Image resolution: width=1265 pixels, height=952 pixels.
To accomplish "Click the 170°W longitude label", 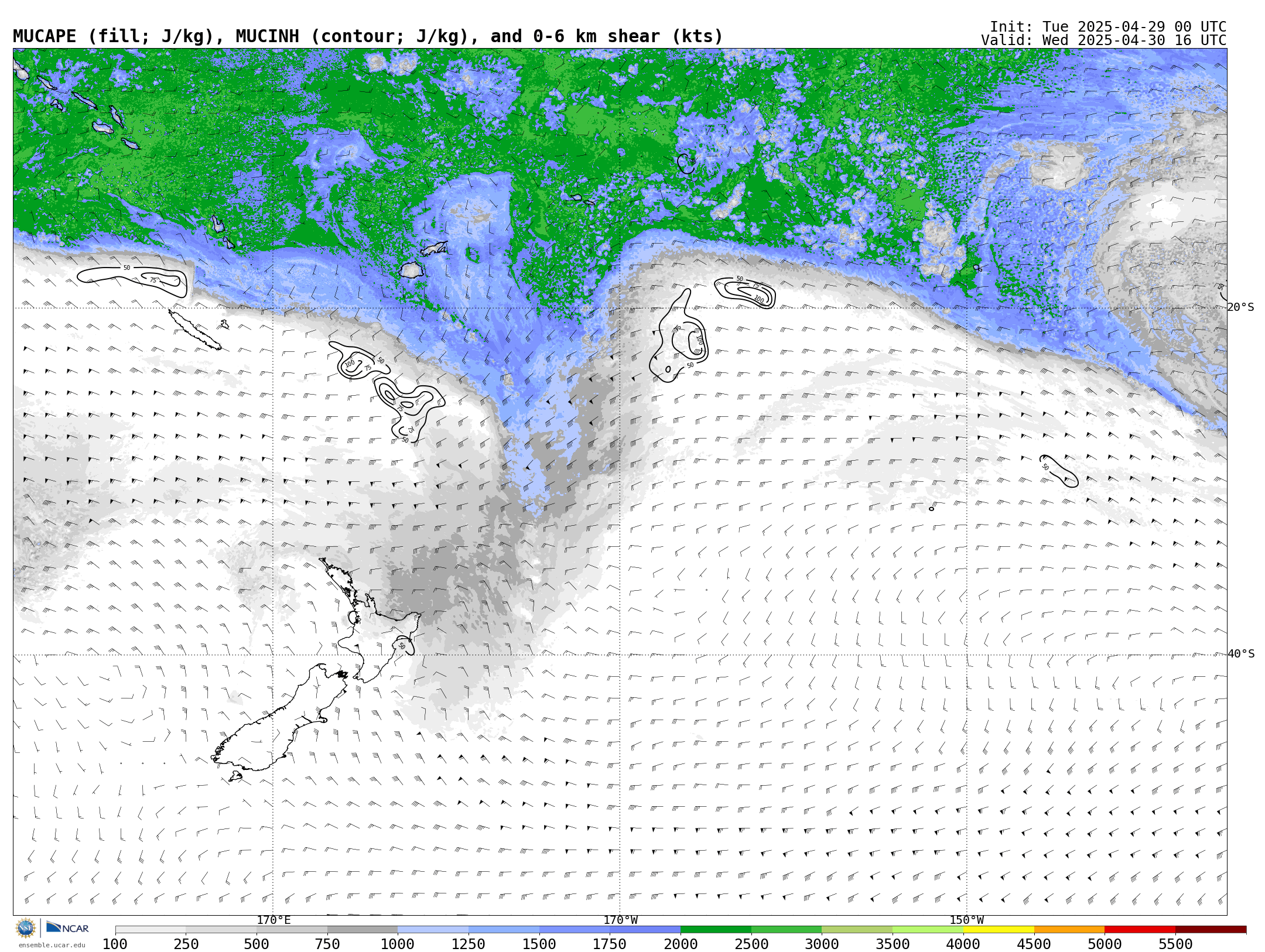I will click(621, 920).
